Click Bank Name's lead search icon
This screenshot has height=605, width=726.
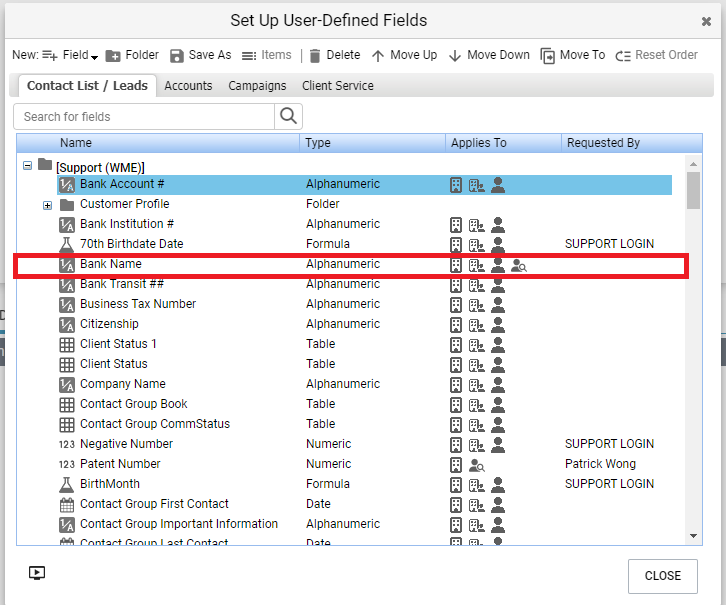click(519, 266)
